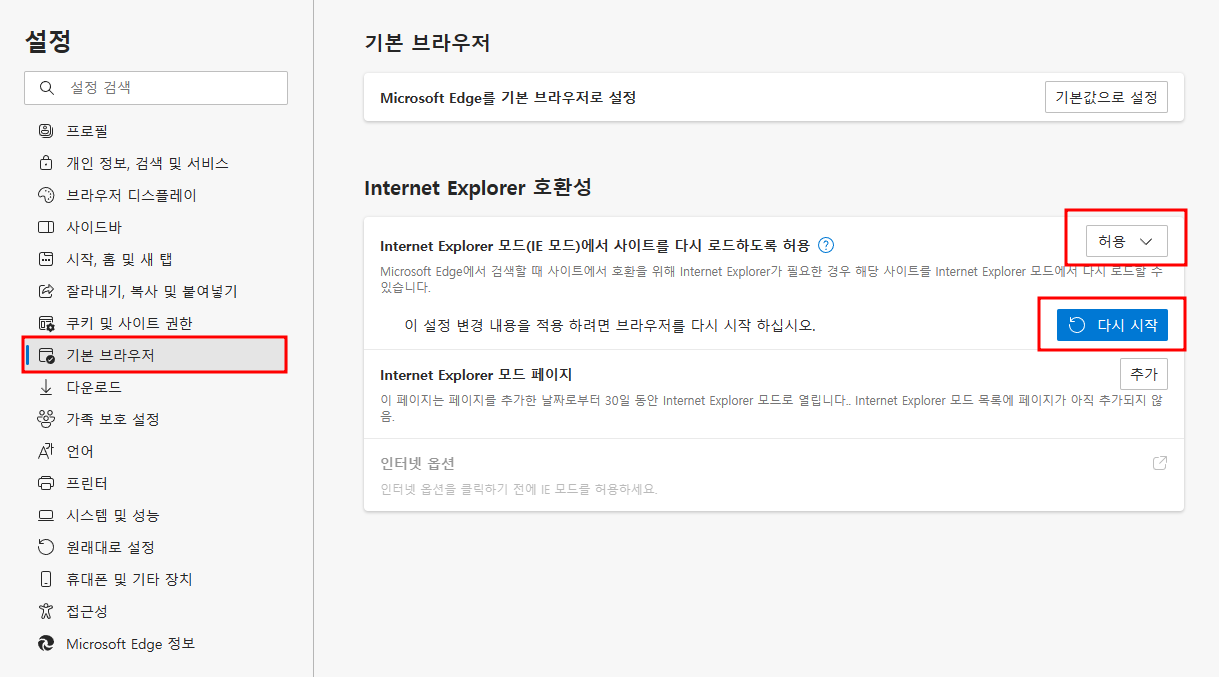
Task: Open 시작, 홈 및 새 탭 settings
Action: coord(156,259)
